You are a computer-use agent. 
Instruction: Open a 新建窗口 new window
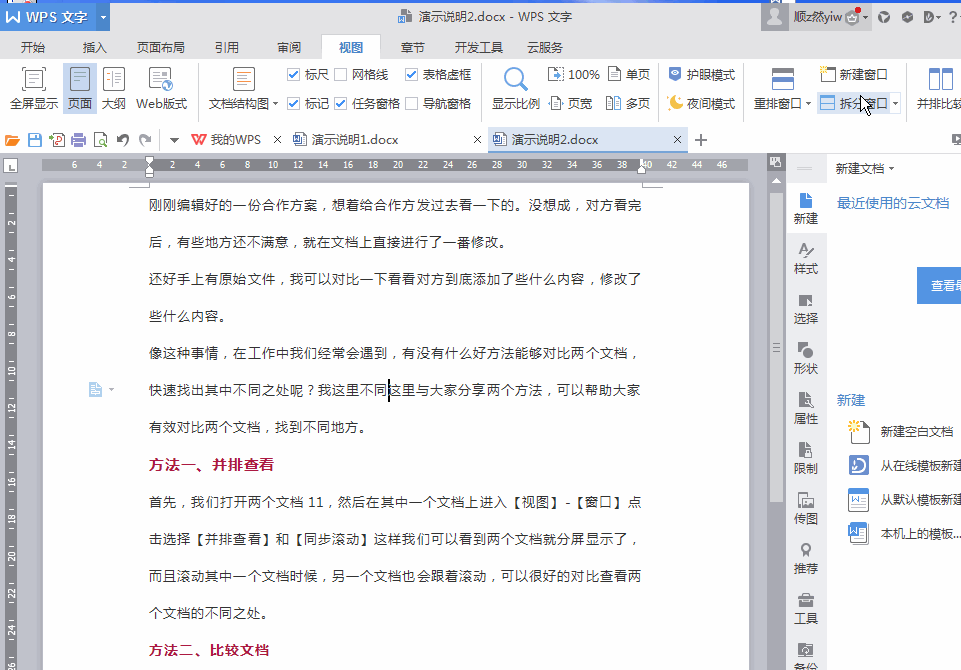pyautogui.click(x=854, y=75)
